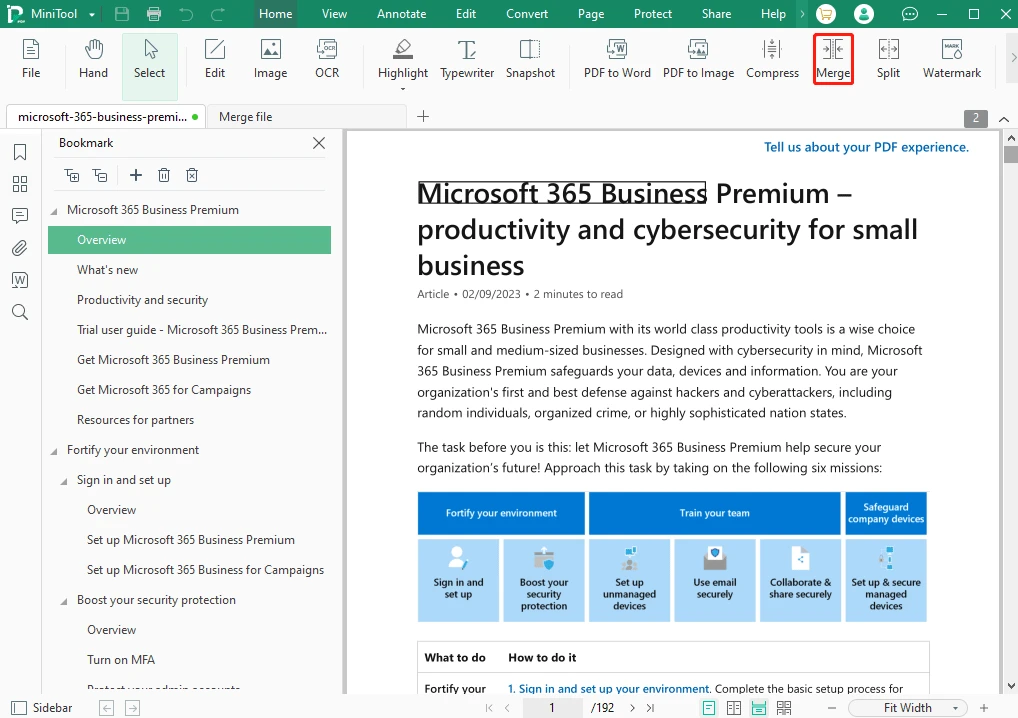Viewport: 1018px width, 718px height.
Task: Enable single page view mode
Action: pyautogui.click(x=709, y=708)
